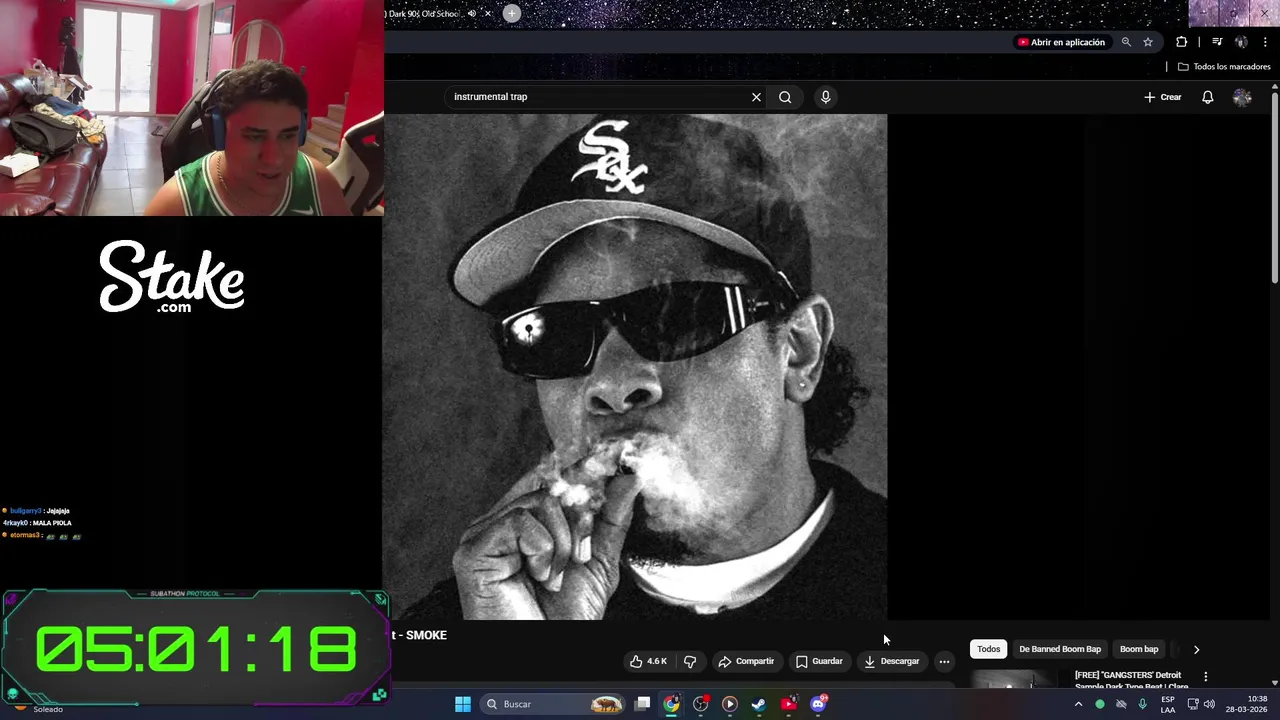Image resolution: width=1280 pixels, height=720 pixels.
Task: Open the 'GANGSTERS' Detroit recommended video title
Action: point(1131,680)
